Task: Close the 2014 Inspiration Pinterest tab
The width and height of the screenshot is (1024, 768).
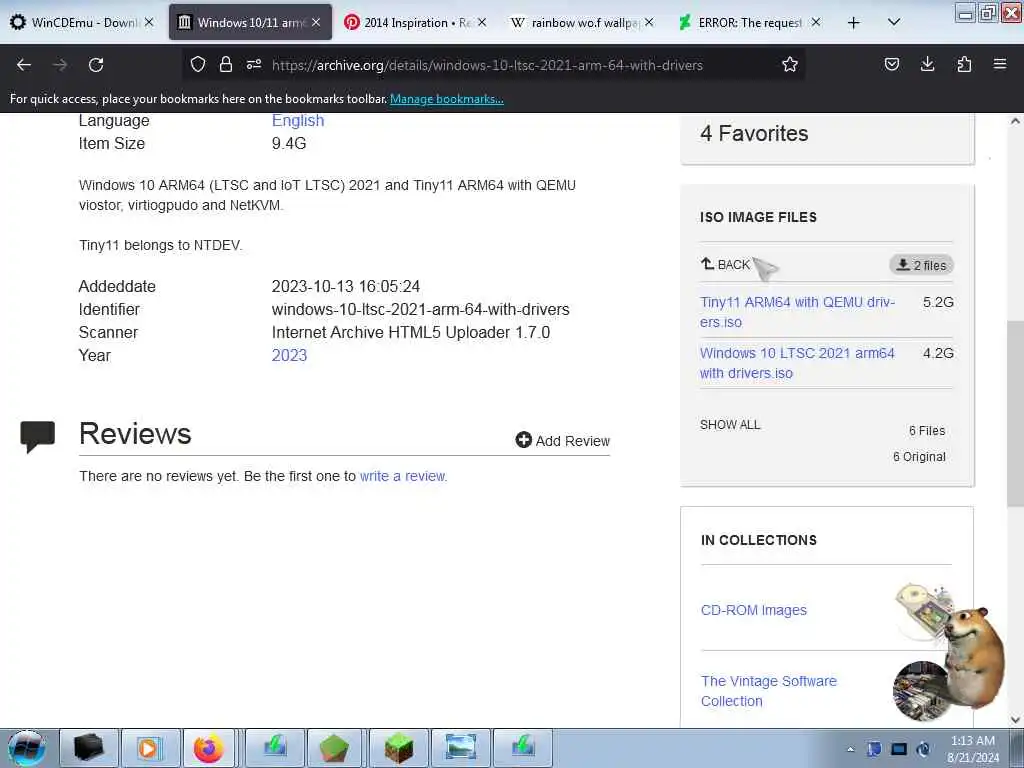Action: coord(482,22)
